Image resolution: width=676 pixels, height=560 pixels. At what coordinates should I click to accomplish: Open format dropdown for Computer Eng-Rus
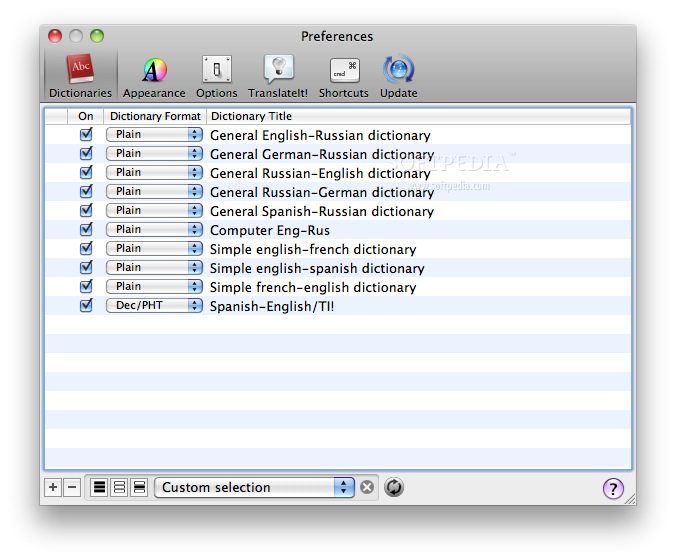click(154, 229)
